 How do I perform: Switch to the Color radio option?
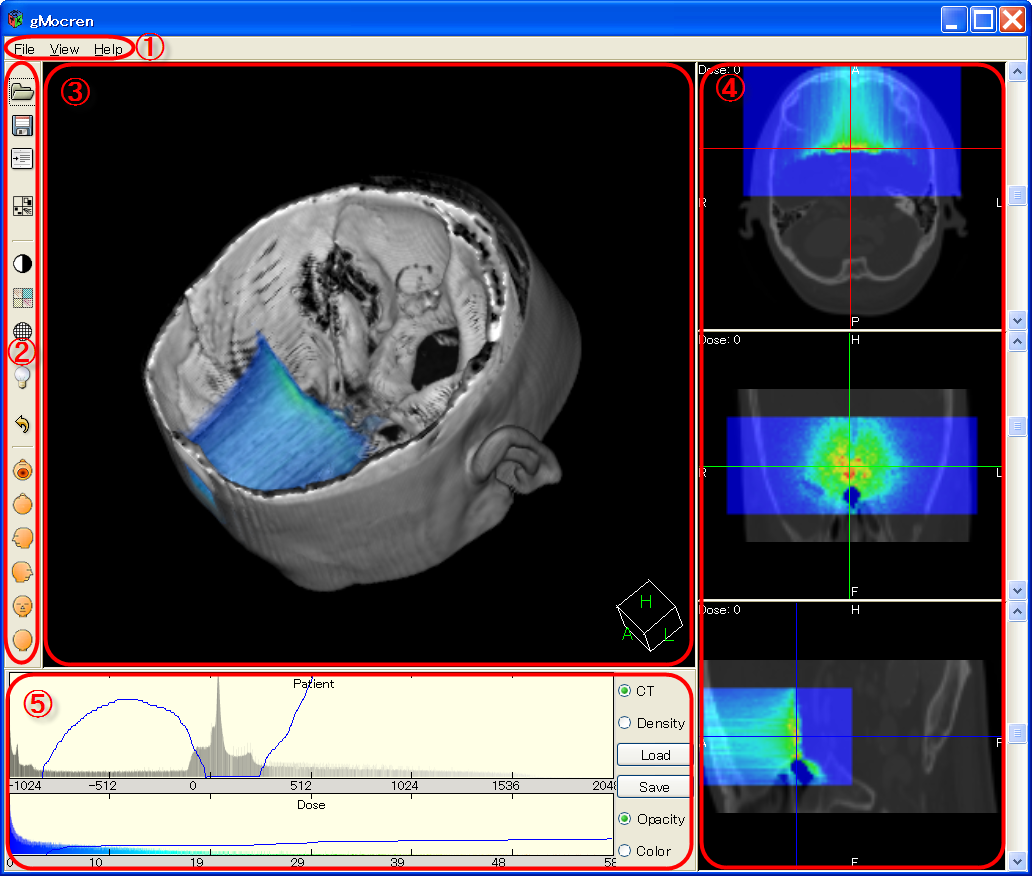pyautogui.click(x=625, y=851)
